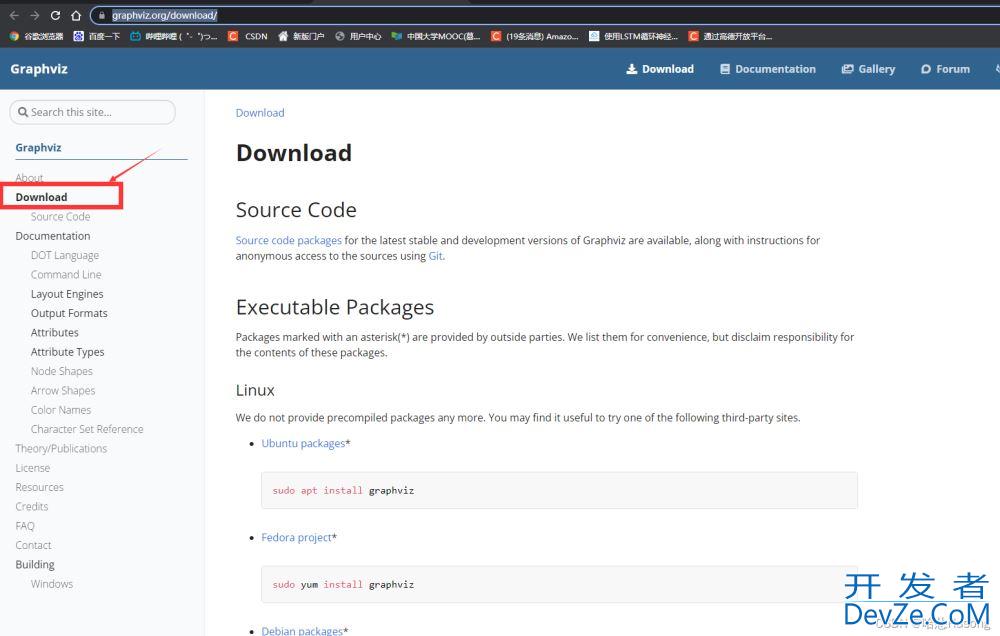1000x636 pixels.
Task: Open Arrow Shapes in the sidebar
Action: tap(63, 390)
